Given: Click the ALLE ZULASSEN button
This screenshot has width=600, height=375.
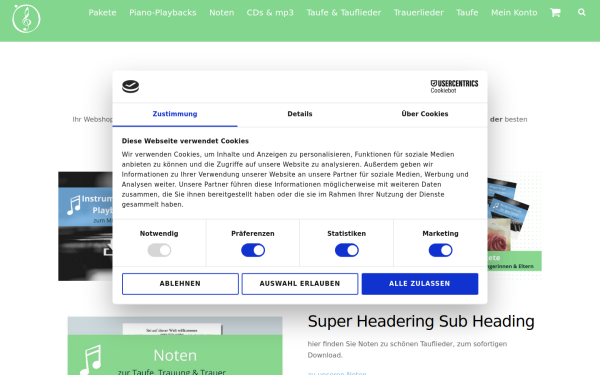Looking at the screenshot, I should click(x=420, y=284).
